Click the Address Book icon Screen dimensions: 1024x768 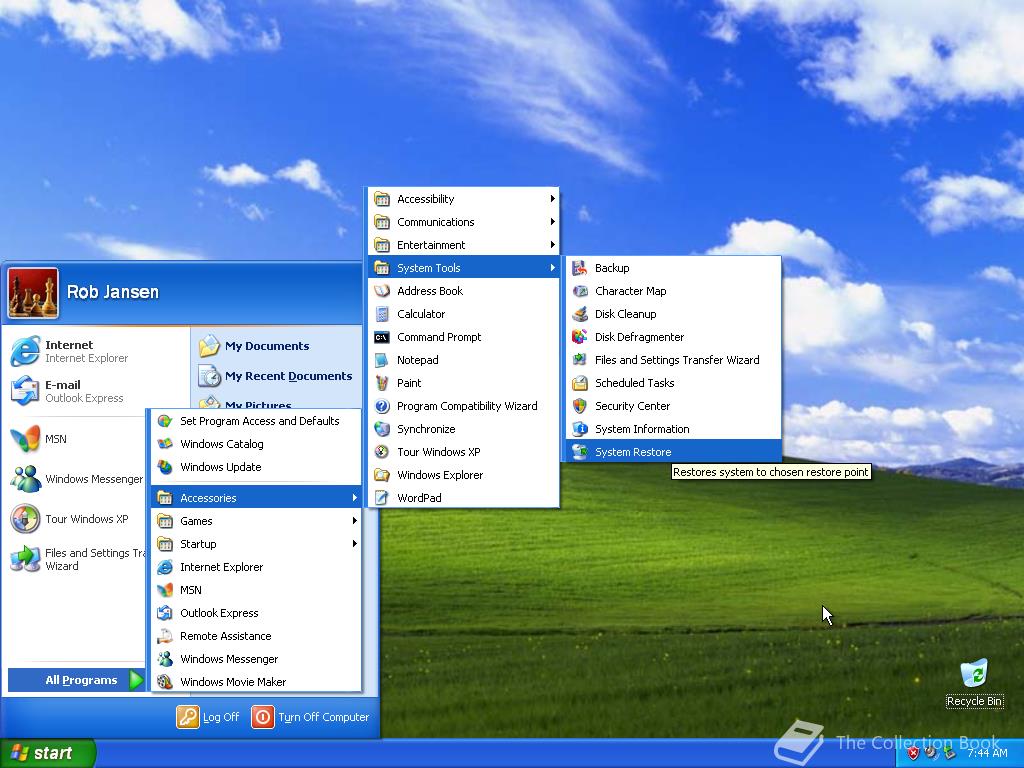pyautogui.click(x=381, y=291)
